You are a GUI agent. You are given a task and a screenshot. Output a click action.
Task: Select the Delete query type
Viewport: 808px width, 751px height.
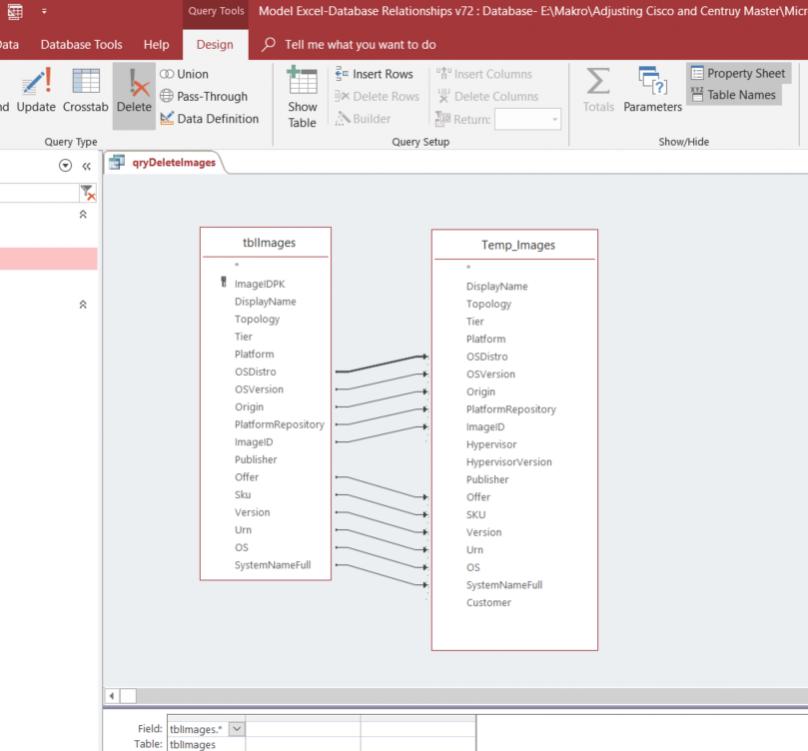point(132,97)
